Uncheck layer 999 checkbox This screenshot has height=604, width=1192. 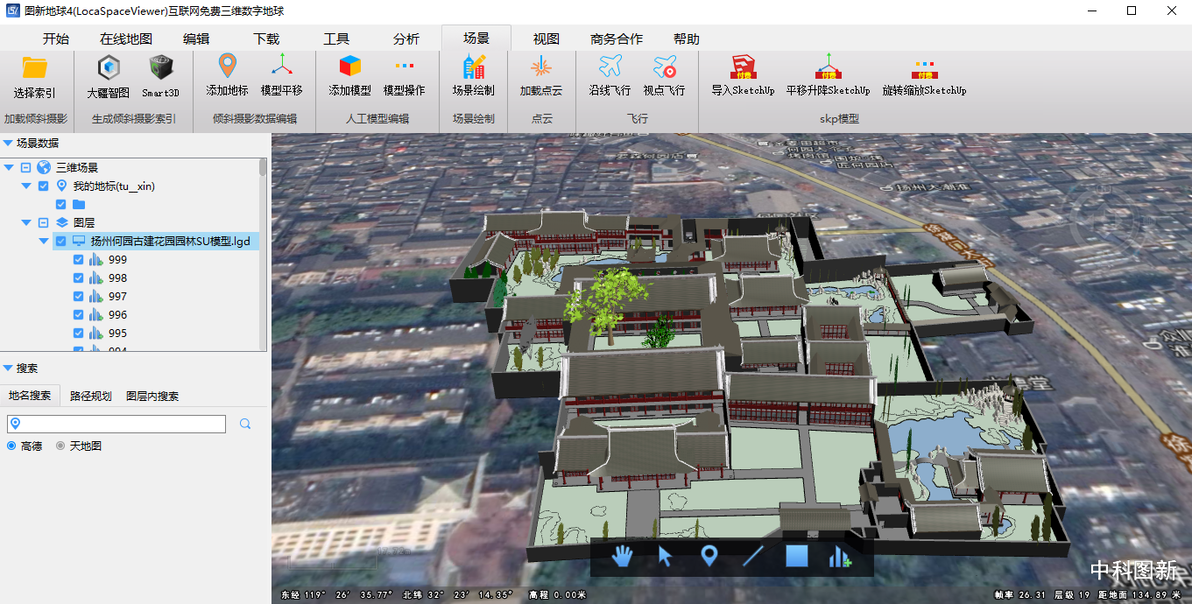click(78, 260)
